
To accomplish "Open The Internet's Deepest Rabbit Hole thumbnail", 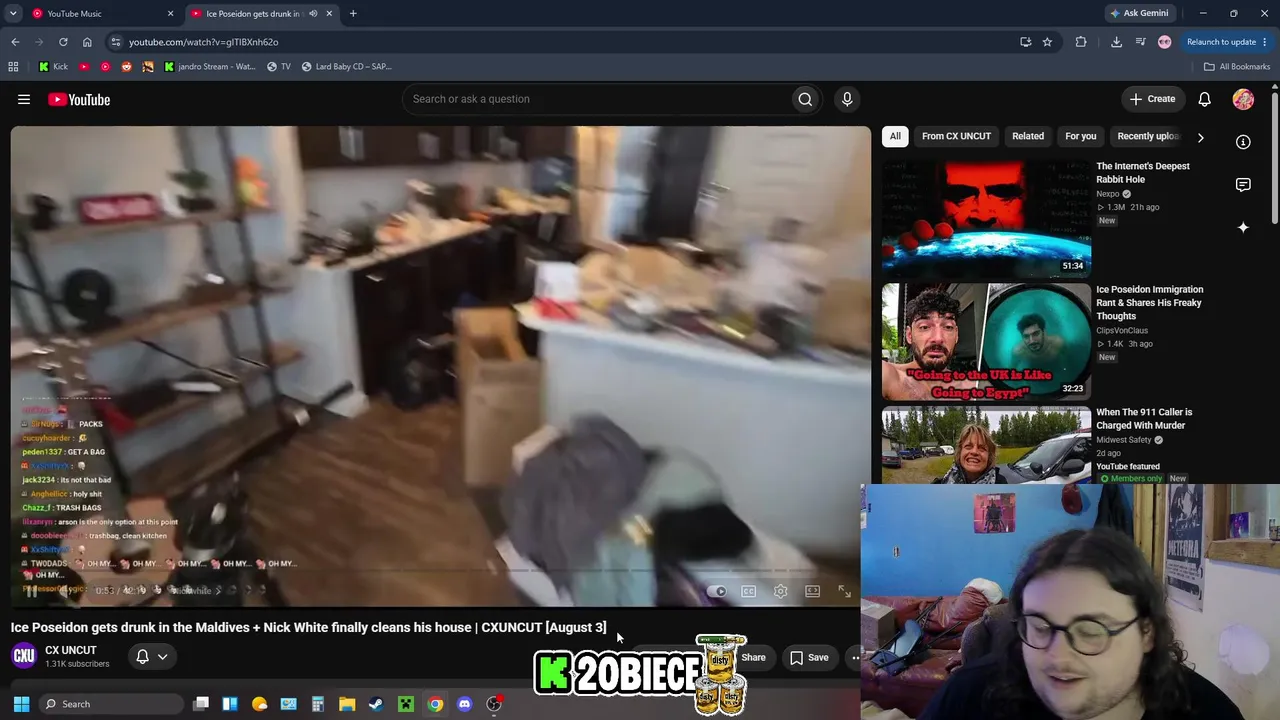I will [x=986, y=217].
